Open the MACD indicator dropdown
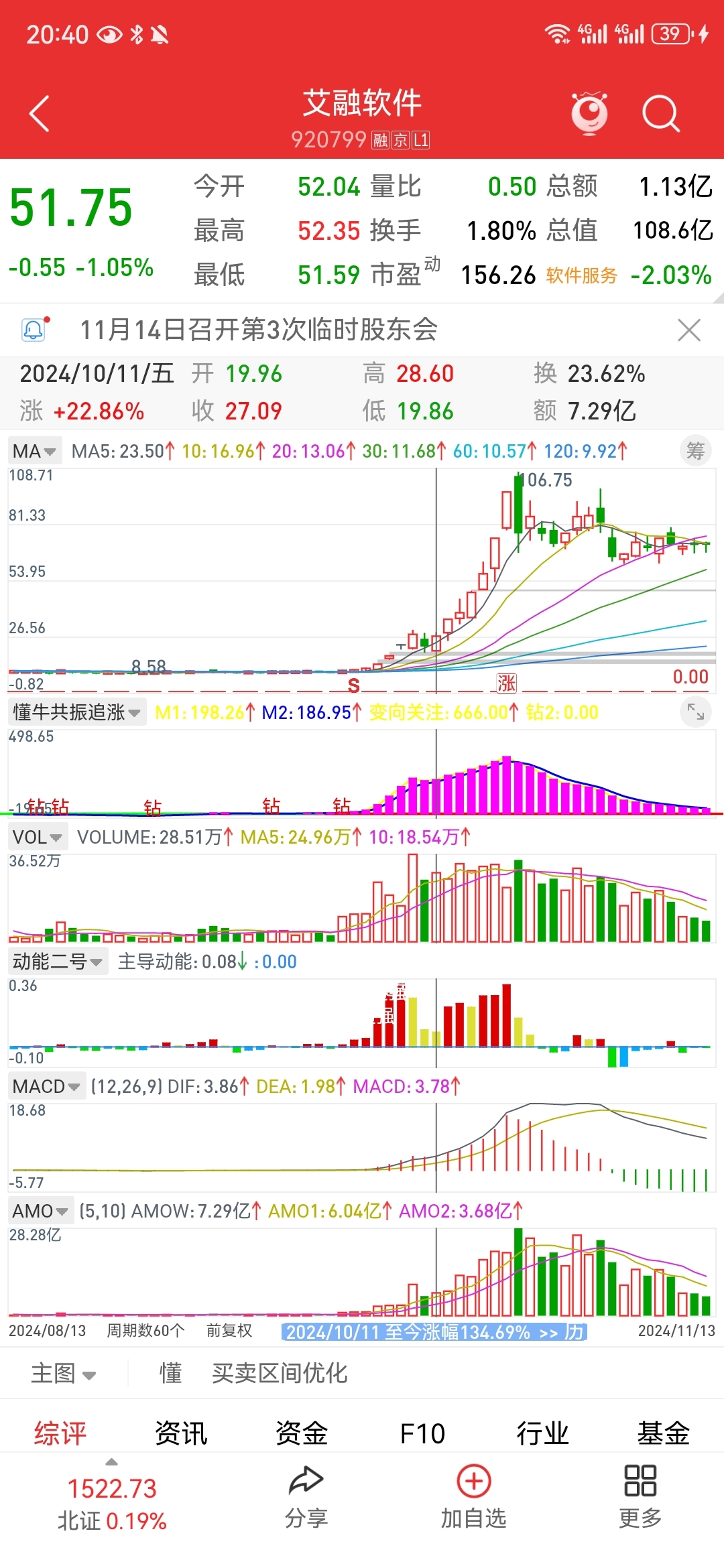724x1568 pixels. pos(46,1086)
